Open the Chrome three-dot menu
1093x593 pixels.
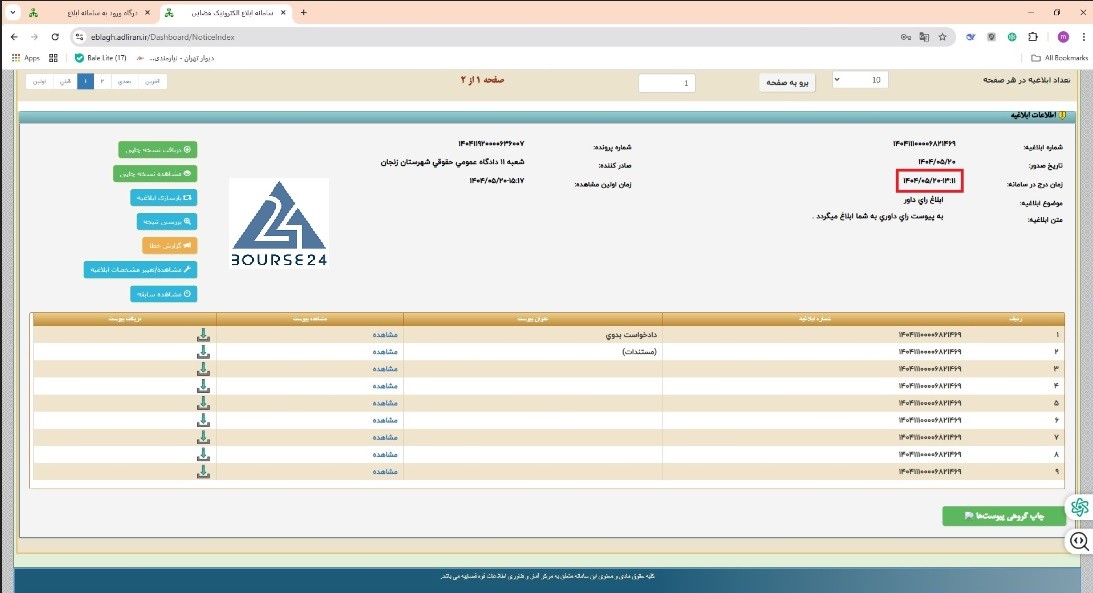coord(1083,37)
